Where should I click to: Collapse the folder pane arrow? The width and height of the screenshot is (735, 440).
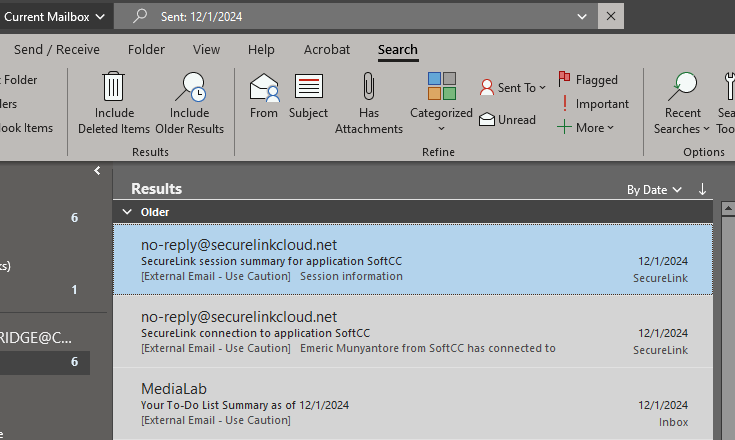97,171
